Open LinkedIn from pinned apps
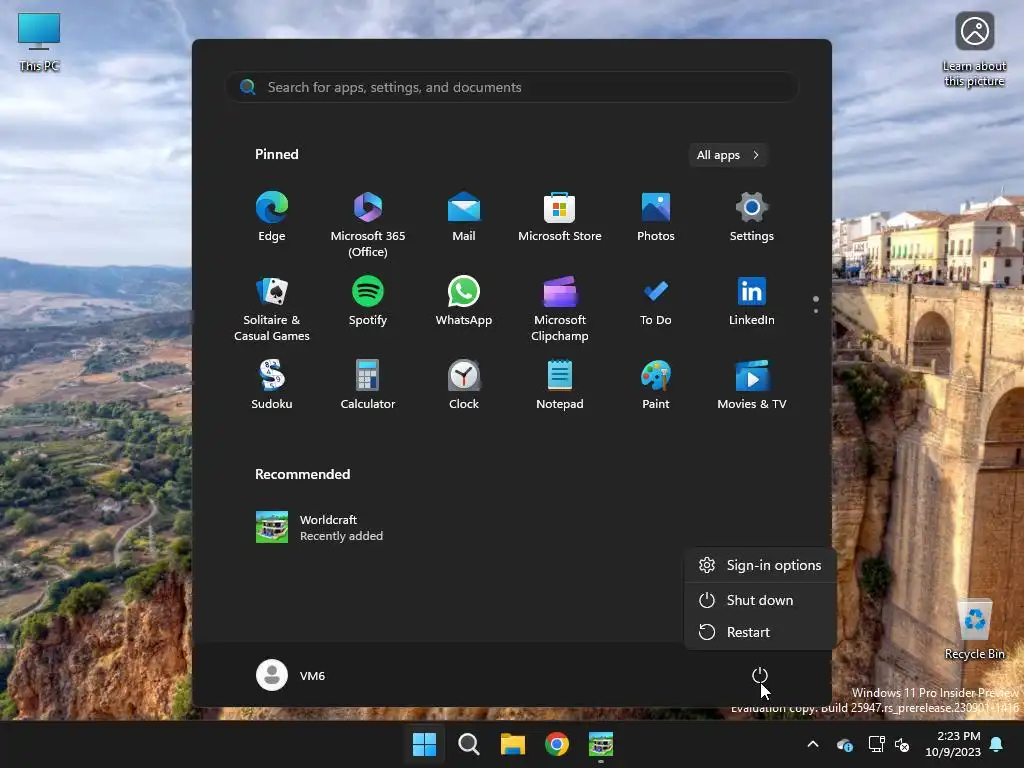This screenshot has width=1024, height=768. pos(752,302)
